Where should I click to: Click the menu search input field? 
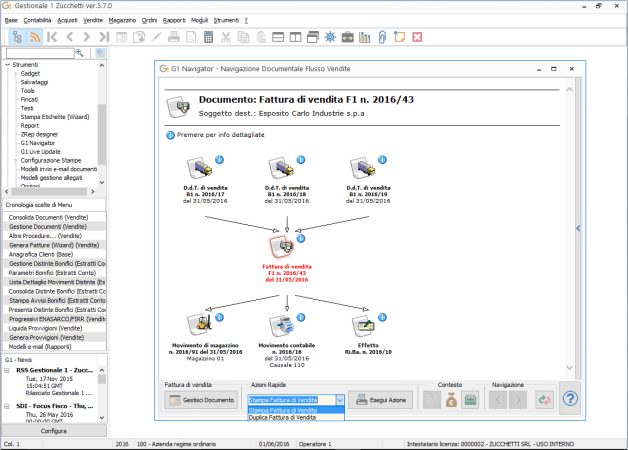coord(40,53)
